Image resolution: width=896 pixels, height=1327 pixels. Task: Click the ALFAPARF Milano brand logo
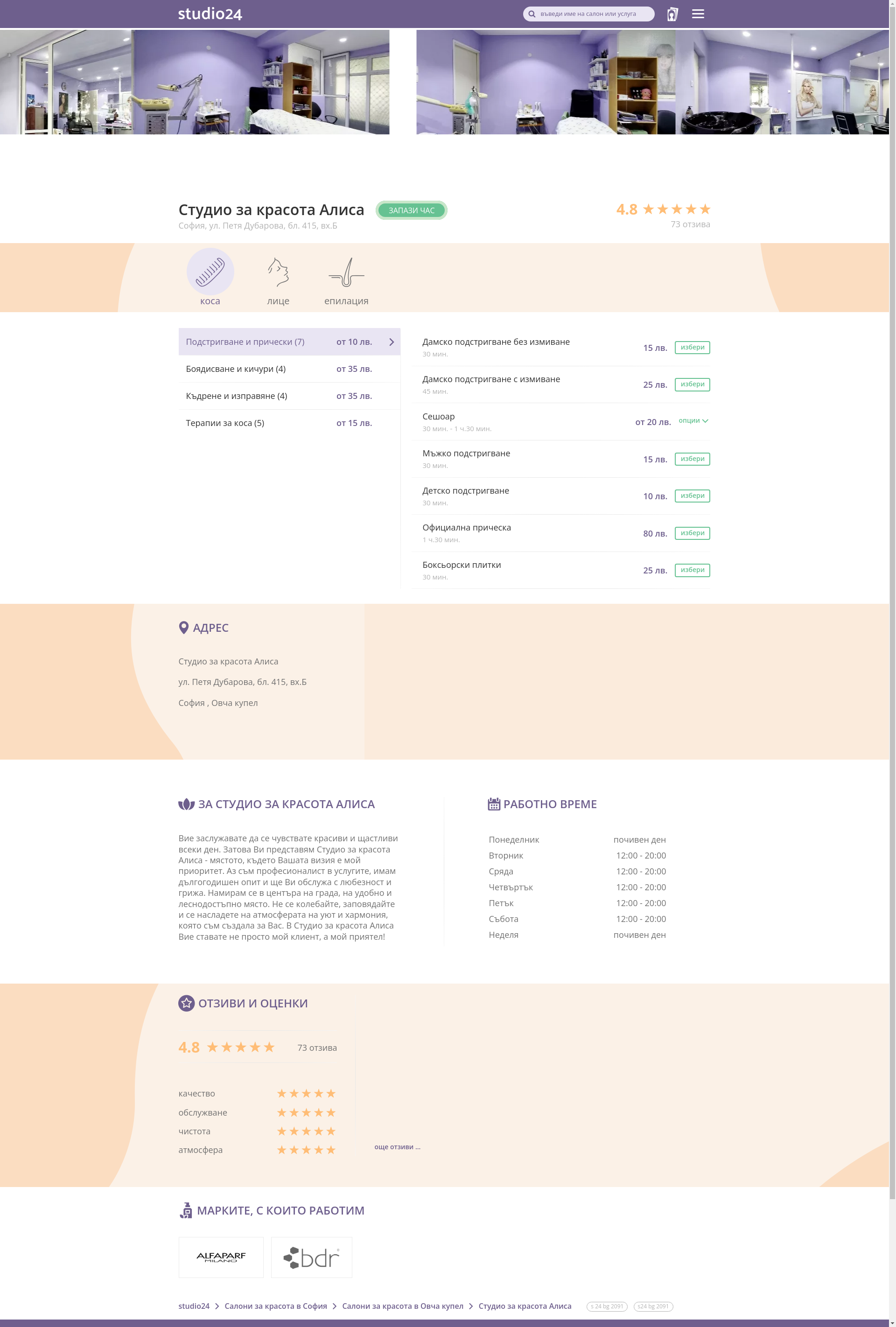click(x=221, y=1257)
